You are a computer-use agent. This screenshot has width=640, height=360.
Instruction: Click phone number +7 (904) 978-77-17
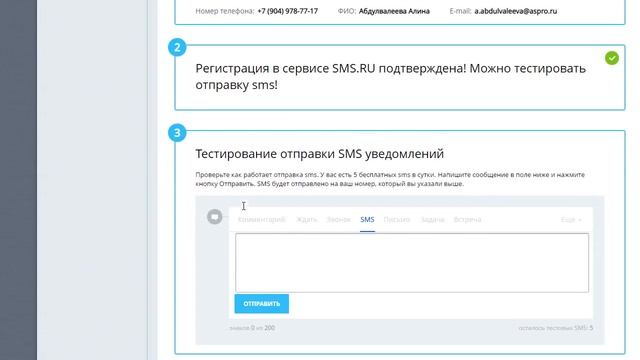click(x=288, y=11)
